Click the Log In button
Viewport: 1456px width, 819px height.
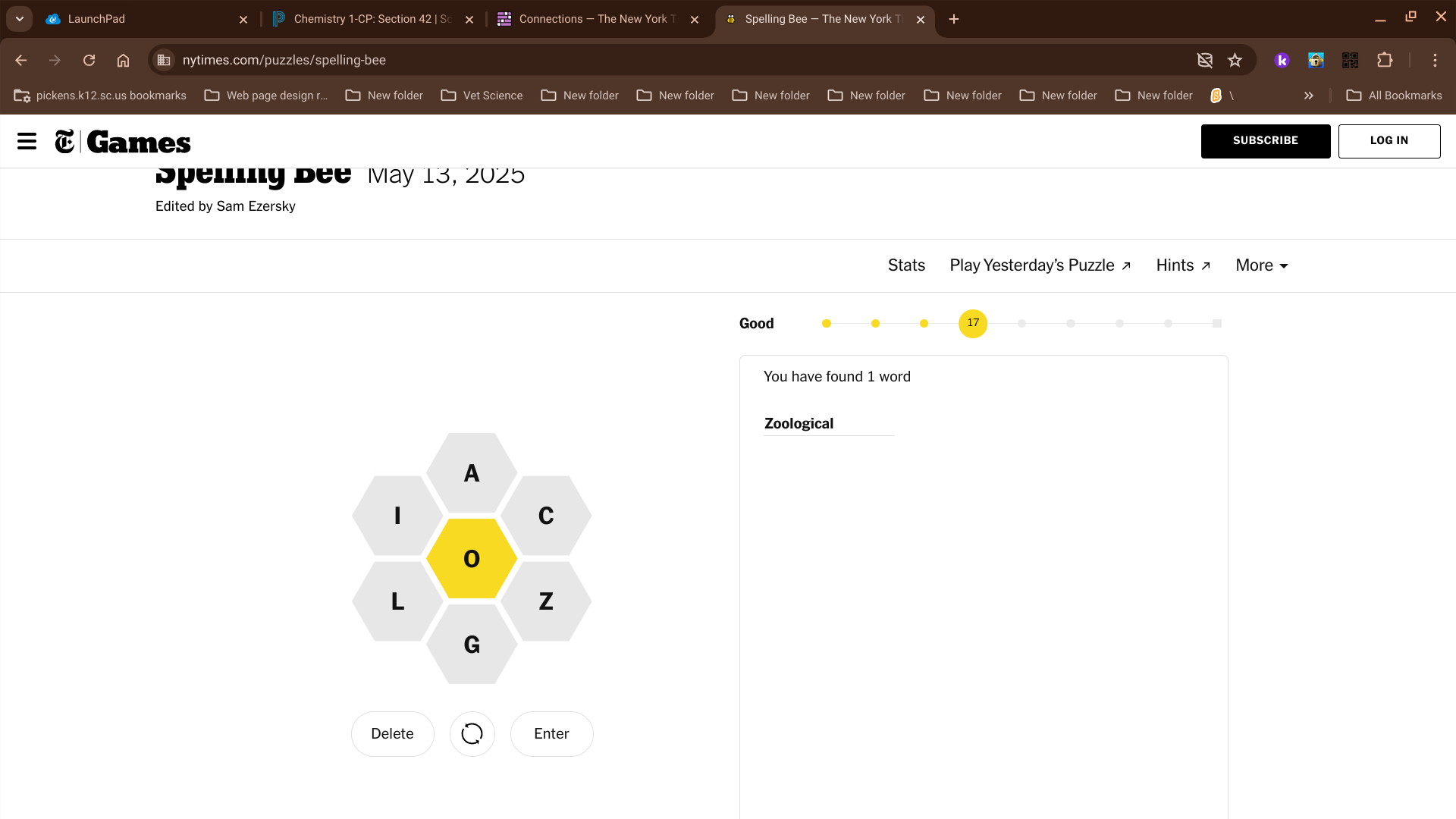(1389, 141)
